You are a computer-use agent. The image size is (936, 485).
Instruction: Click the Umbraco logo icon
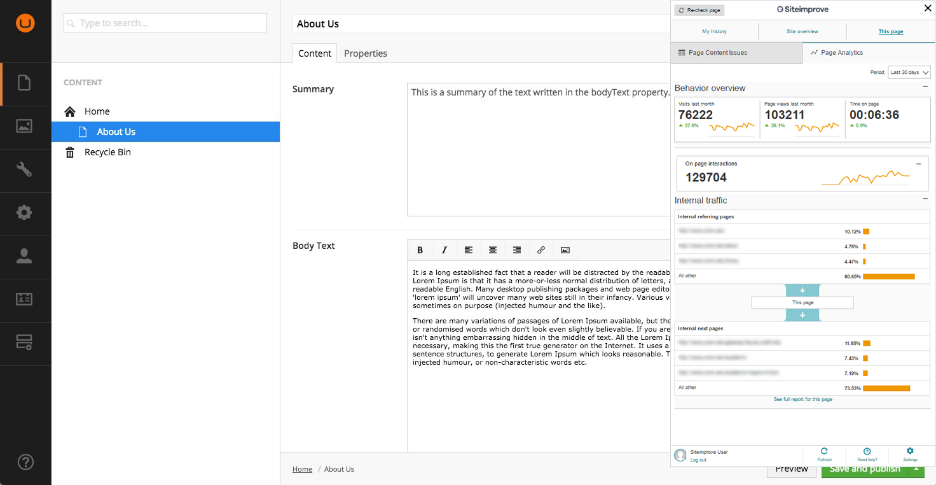25,23
